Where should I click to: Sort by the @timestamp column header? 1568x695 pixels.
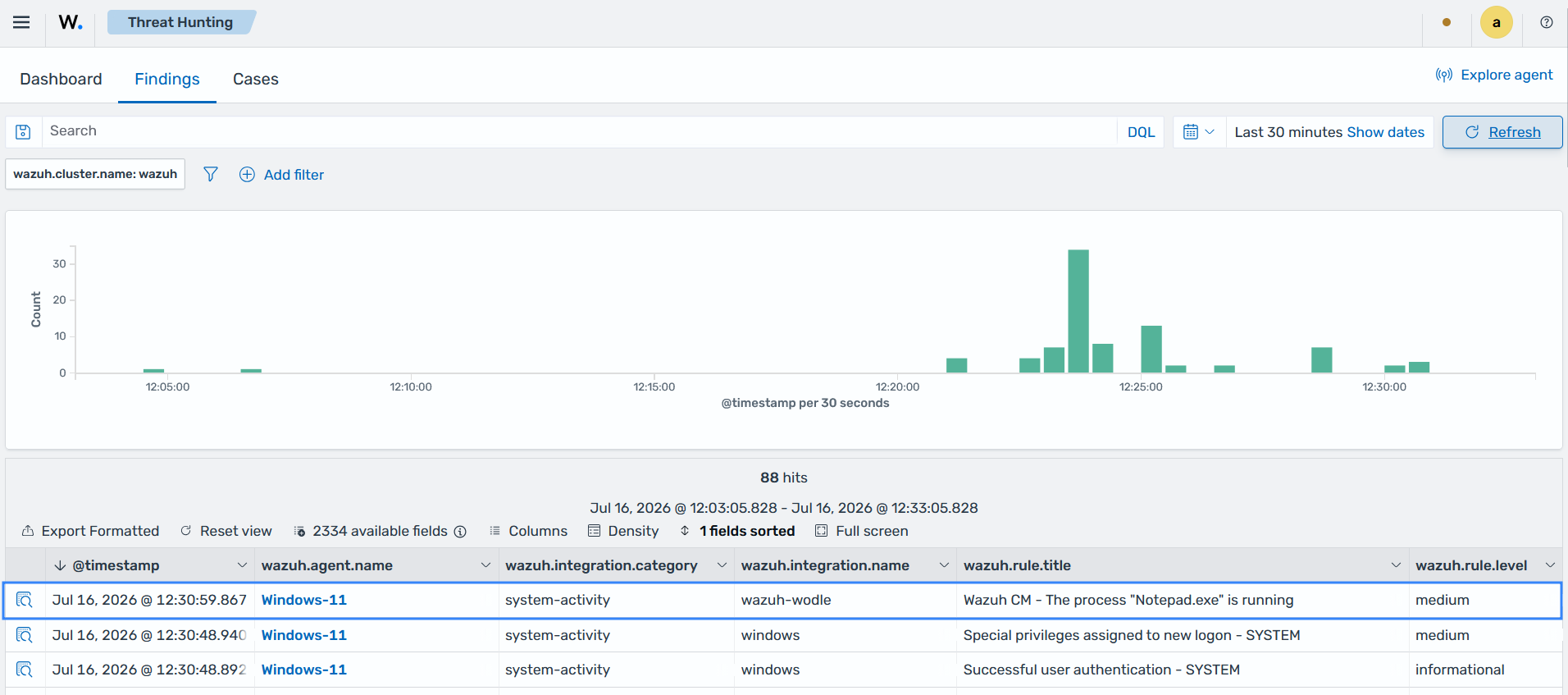tap(116, 565)
